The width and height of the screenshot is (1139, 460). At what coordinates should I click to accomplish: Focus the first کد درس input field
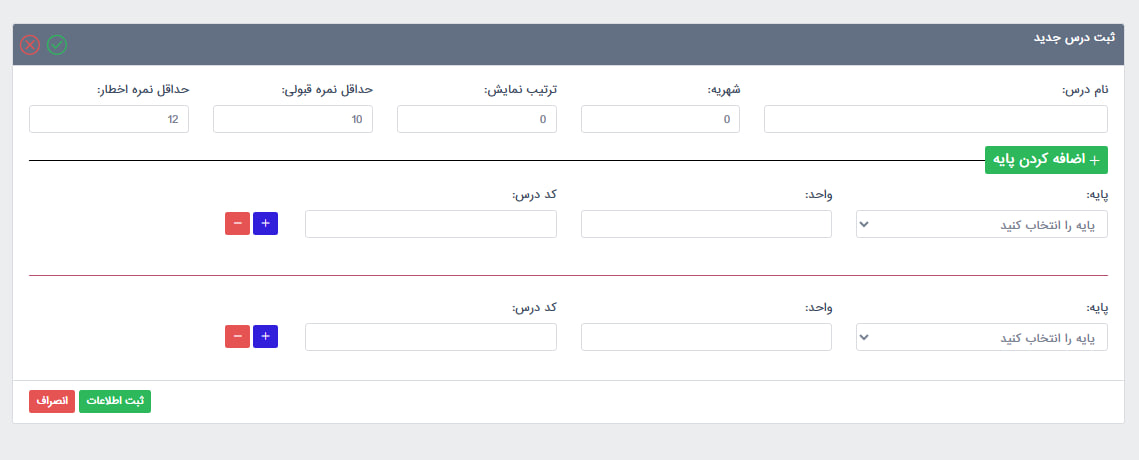[x=430, y=225]
